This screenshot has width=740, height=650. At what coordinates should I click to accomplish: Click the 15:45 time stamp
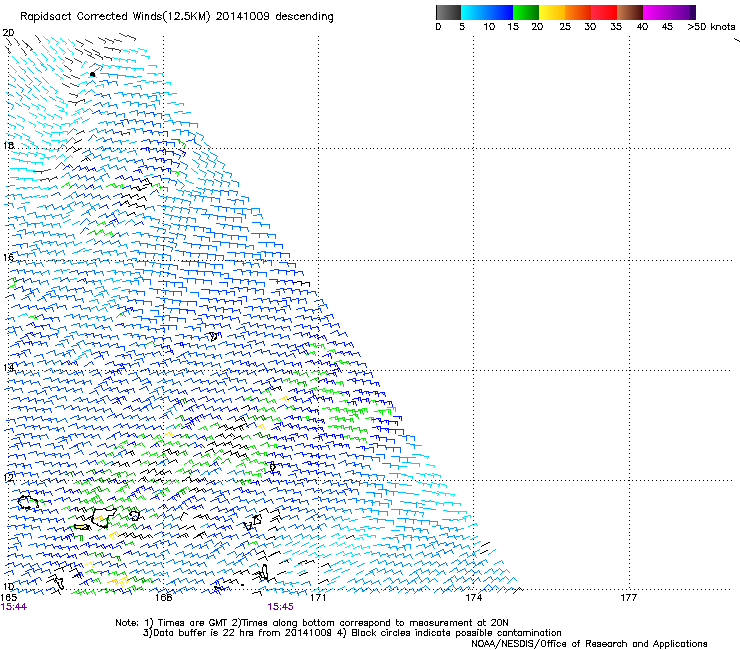click(x=280, y=607)
